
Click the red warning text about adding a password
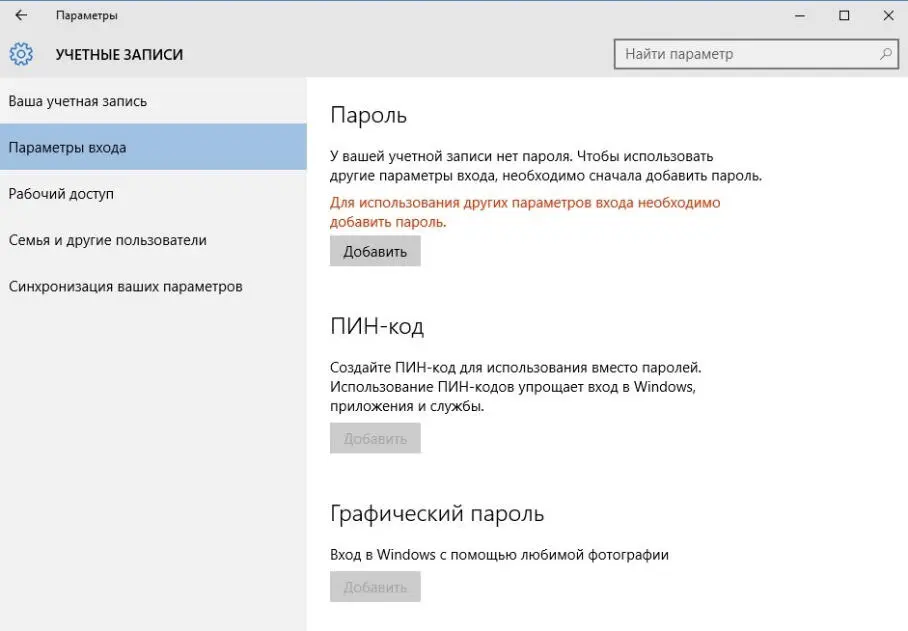point(525,212)
